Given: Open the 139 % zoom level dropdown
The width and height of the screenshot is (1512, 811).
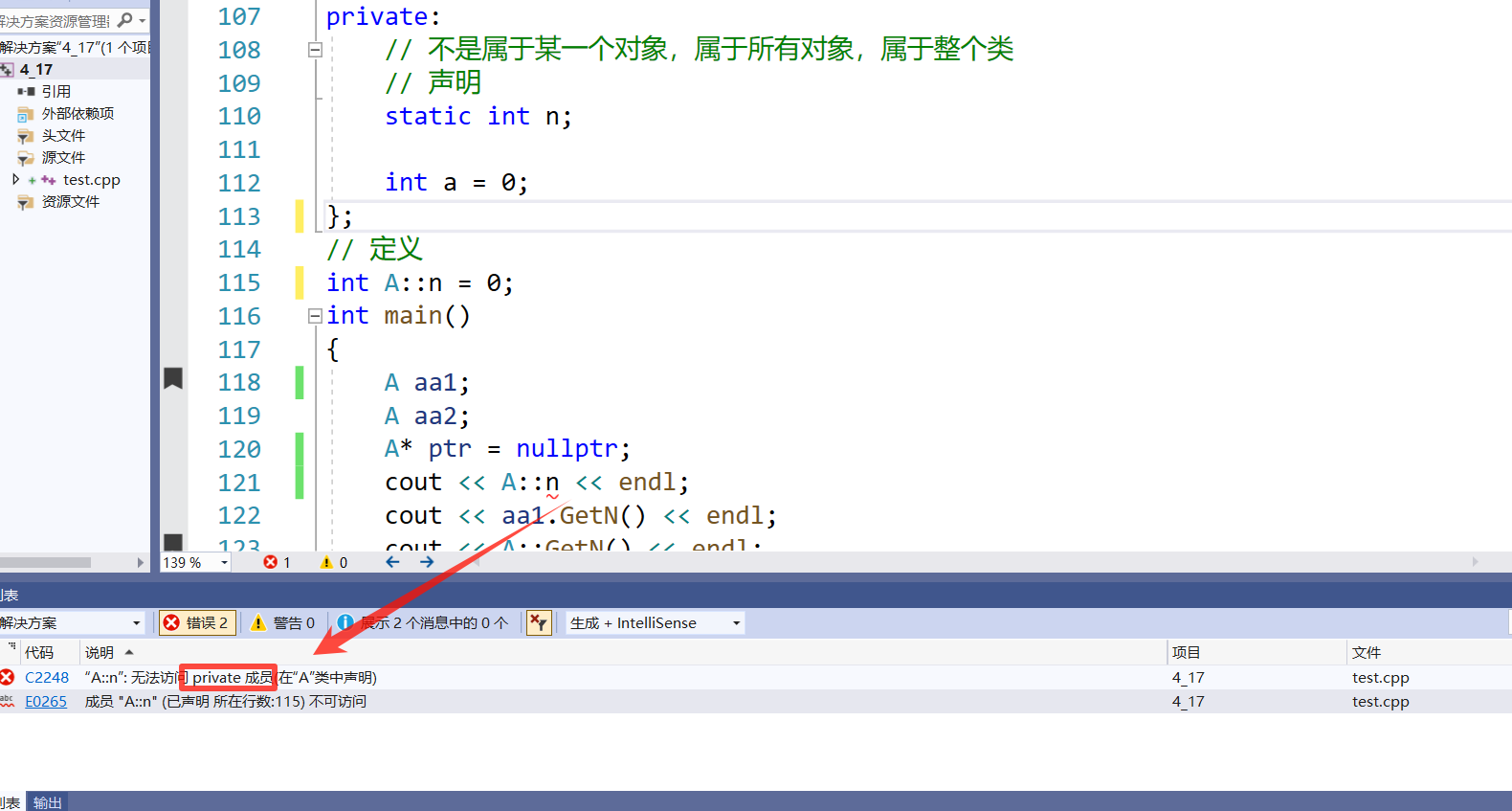Looking at the screenshot, I should coord(225,562).
